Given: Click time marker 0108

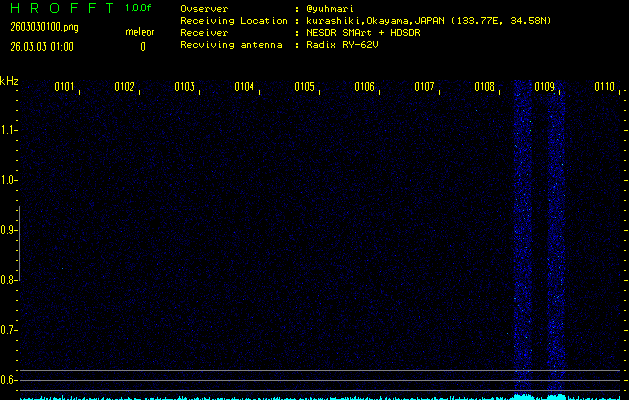Looking at the screenshot, I should point(484,87).
